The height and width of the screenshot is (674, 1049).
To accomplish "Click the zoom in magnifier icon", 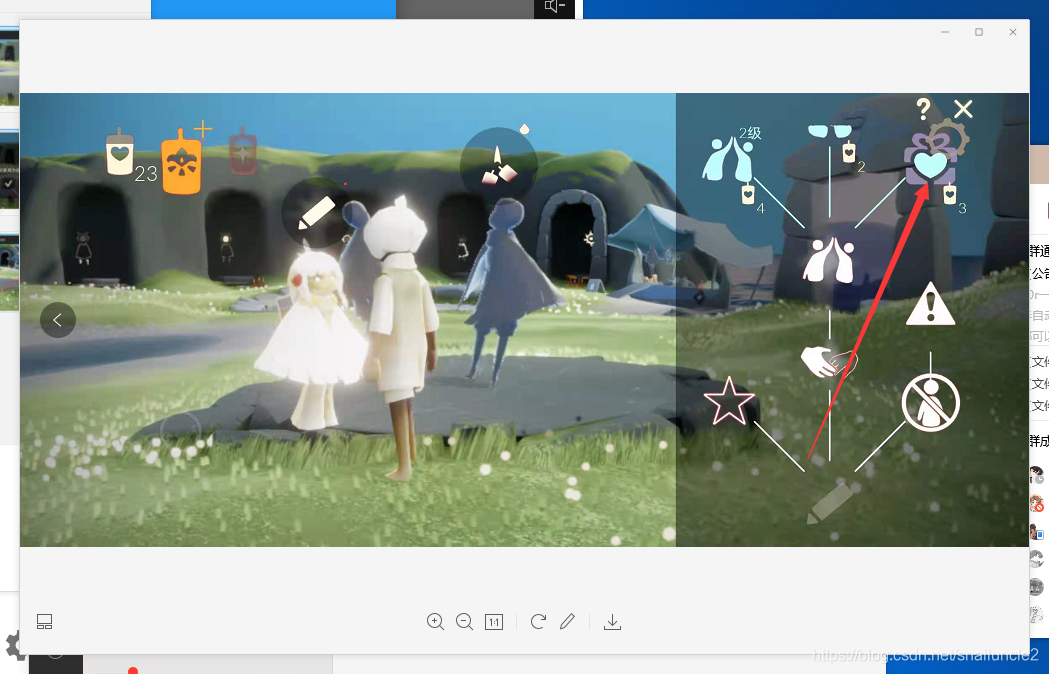I will click(x=436, y=622).
